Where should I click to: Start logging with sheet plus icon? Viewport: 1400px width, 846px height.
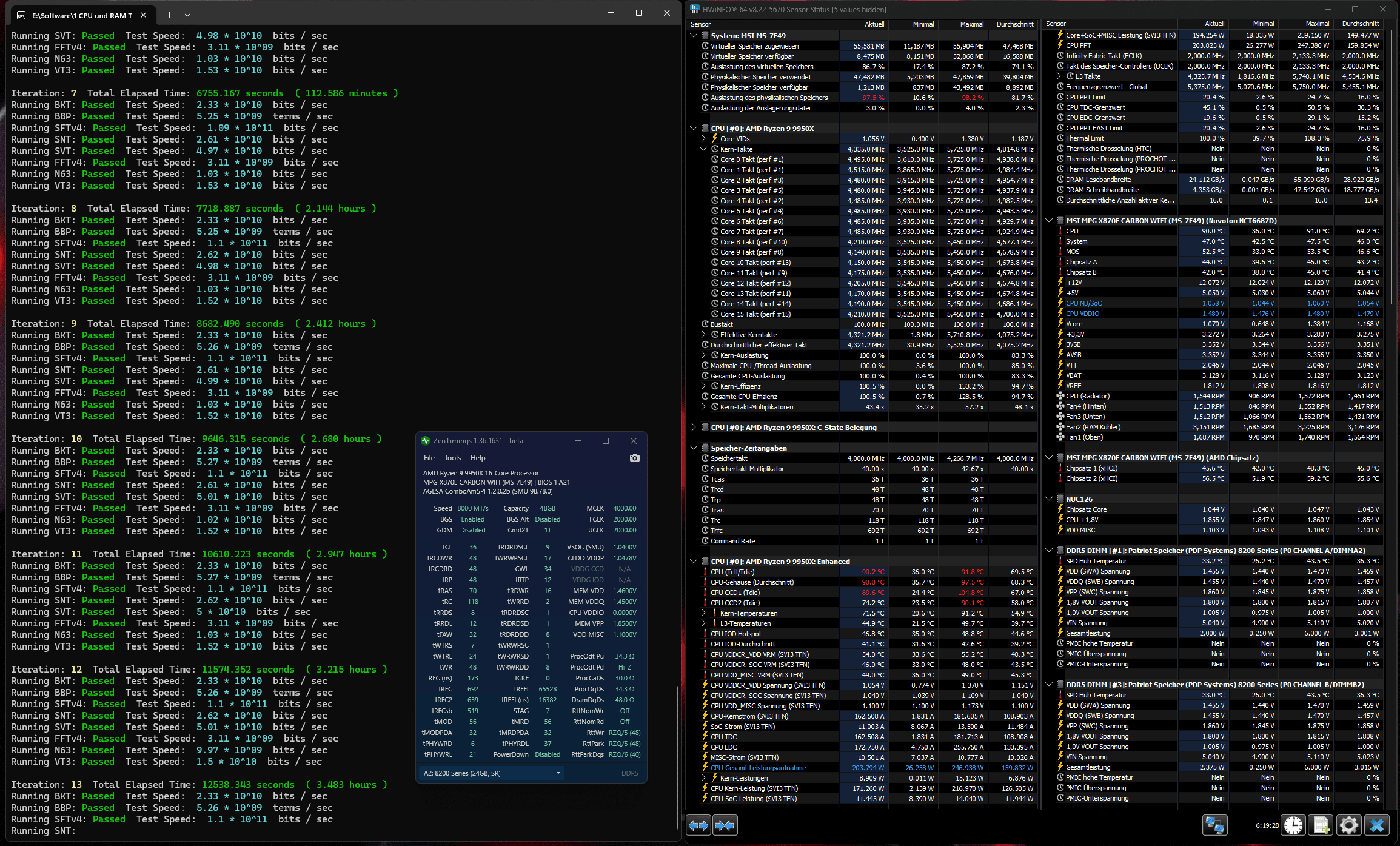[1321, 825]
